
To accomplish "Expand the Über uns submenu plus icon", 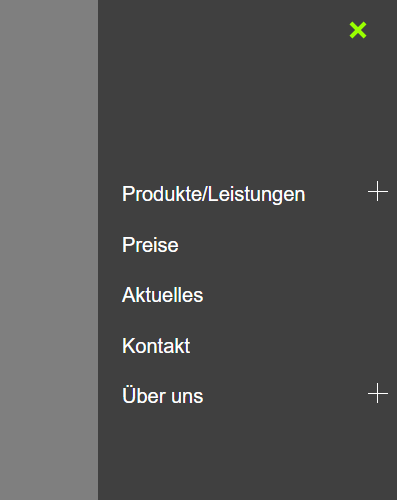I will 378,393.
